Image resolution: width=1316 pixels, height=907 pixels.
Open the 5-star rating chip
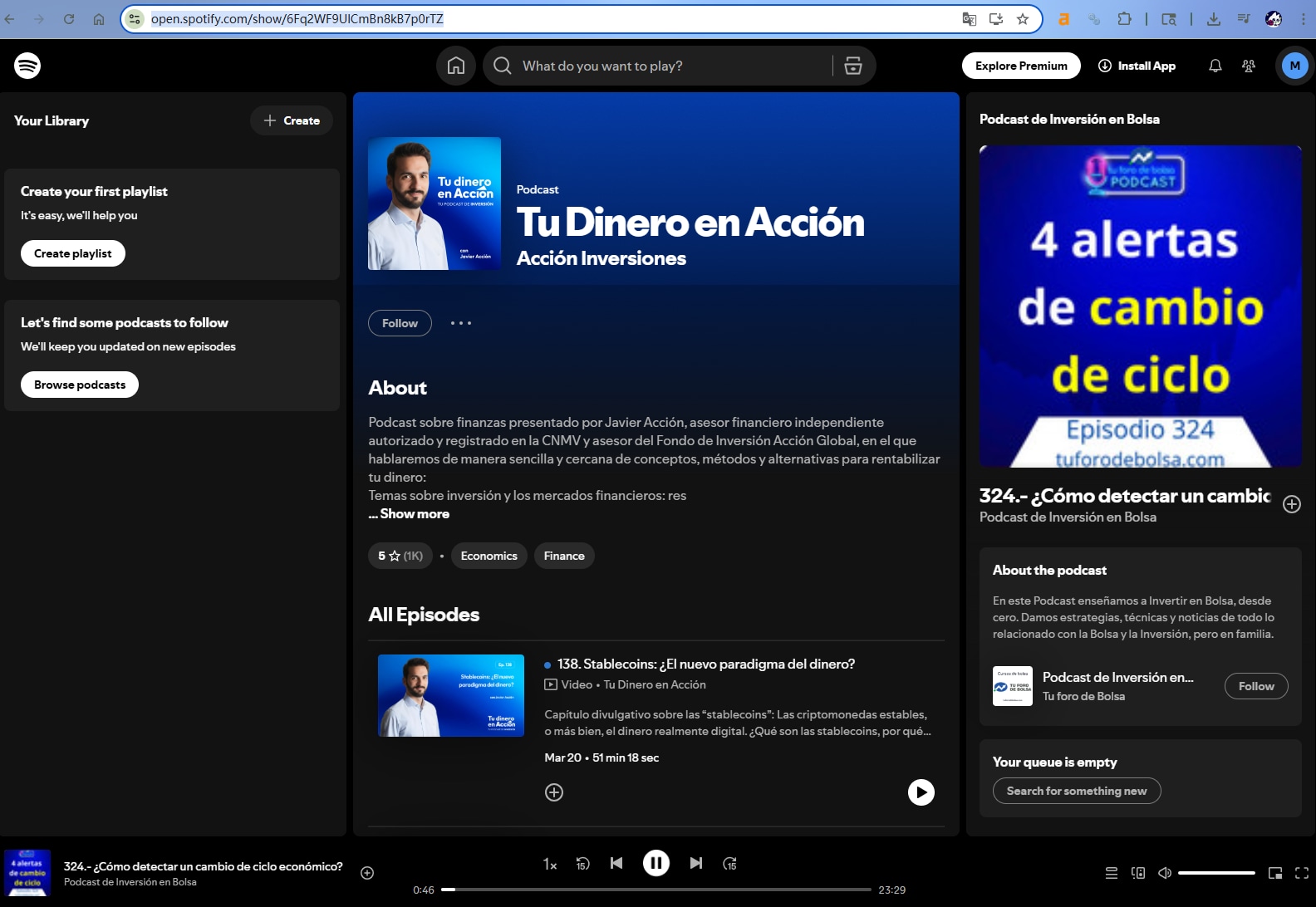click(400, 556)
